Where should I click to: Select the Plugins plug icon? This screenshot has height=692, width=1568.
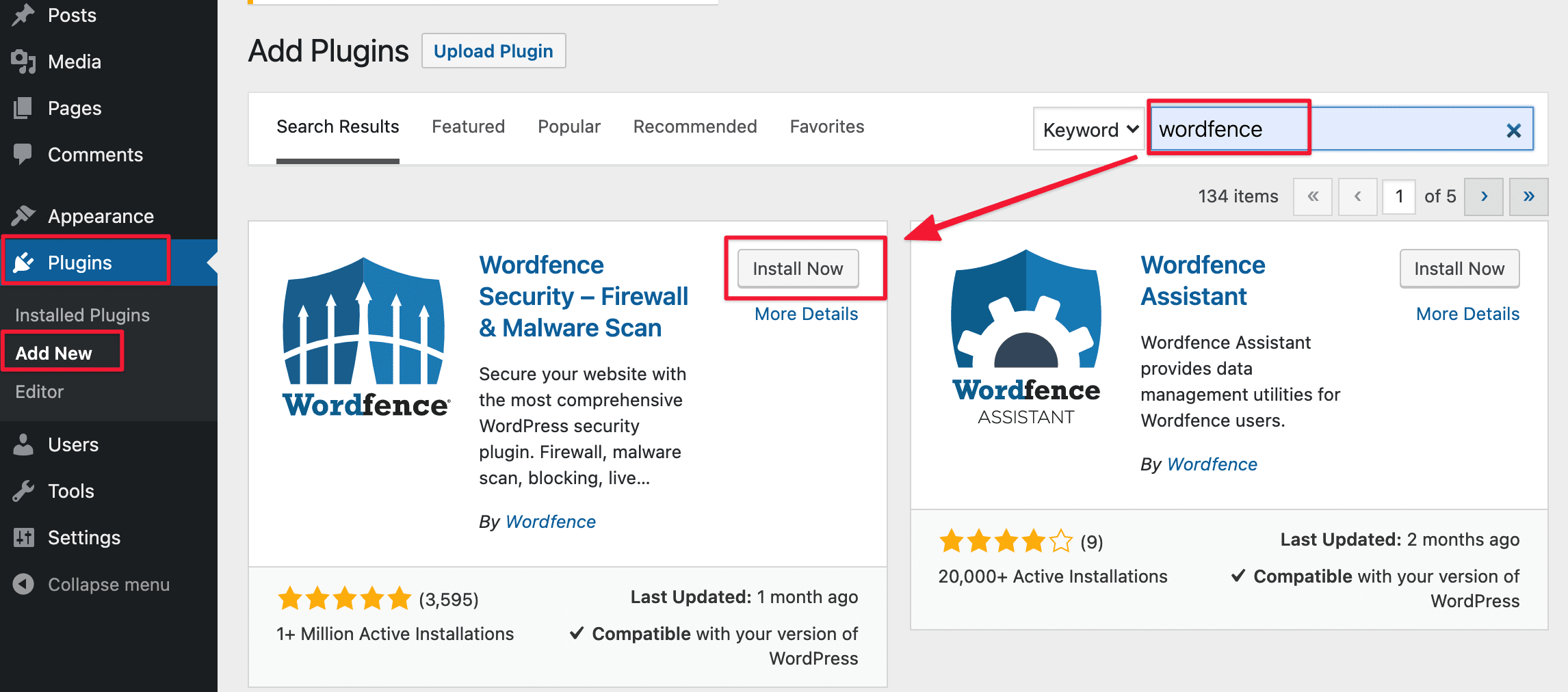pyautogui.click(x=23, y=262)
